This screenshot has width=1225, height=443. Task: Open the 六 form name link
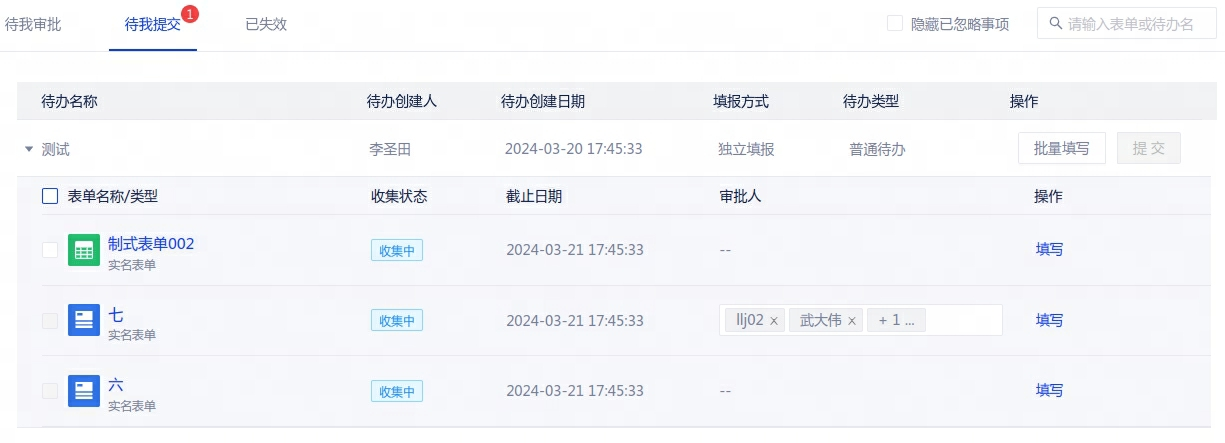pyautogui.click(x=116, y=384)
